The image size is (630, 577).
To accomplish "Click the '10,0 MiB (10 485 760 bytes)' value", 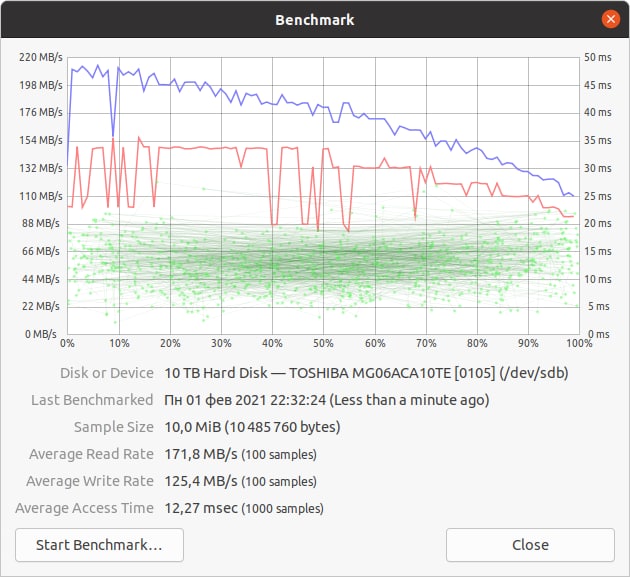I will tap(252, 427).
